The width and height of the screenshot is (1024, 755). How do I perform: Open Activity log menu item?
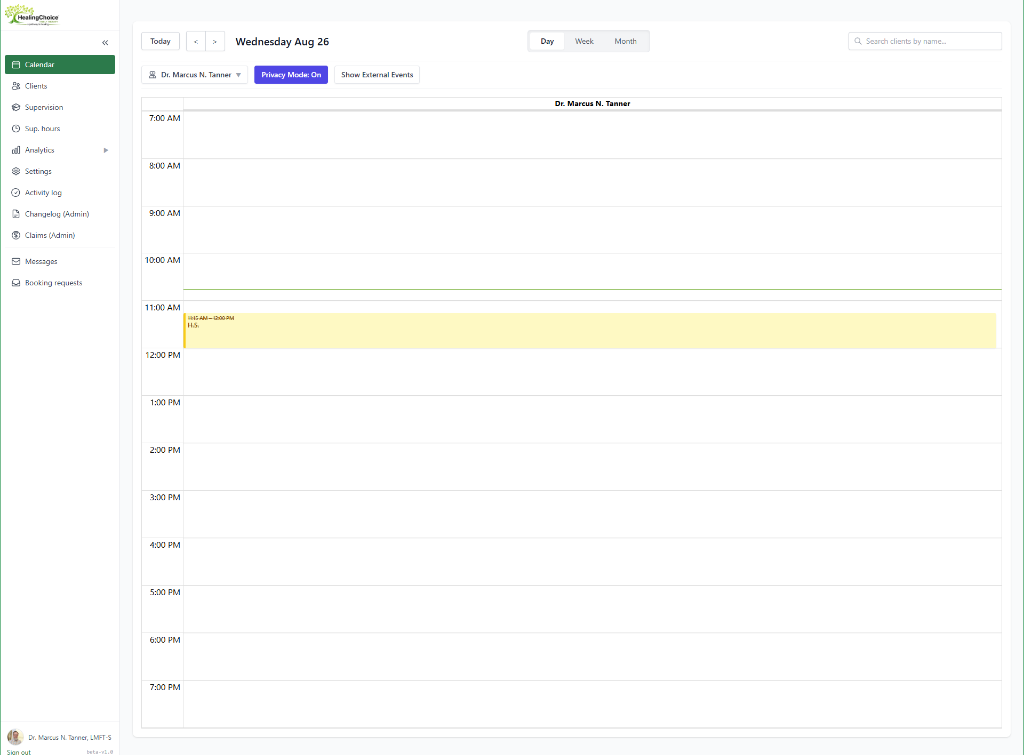tap(60, 193)
